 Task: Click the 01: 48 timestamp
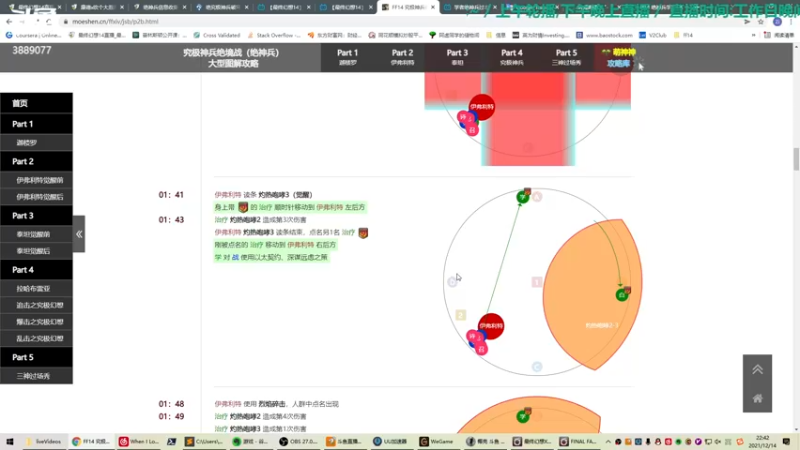pos(171,404)
